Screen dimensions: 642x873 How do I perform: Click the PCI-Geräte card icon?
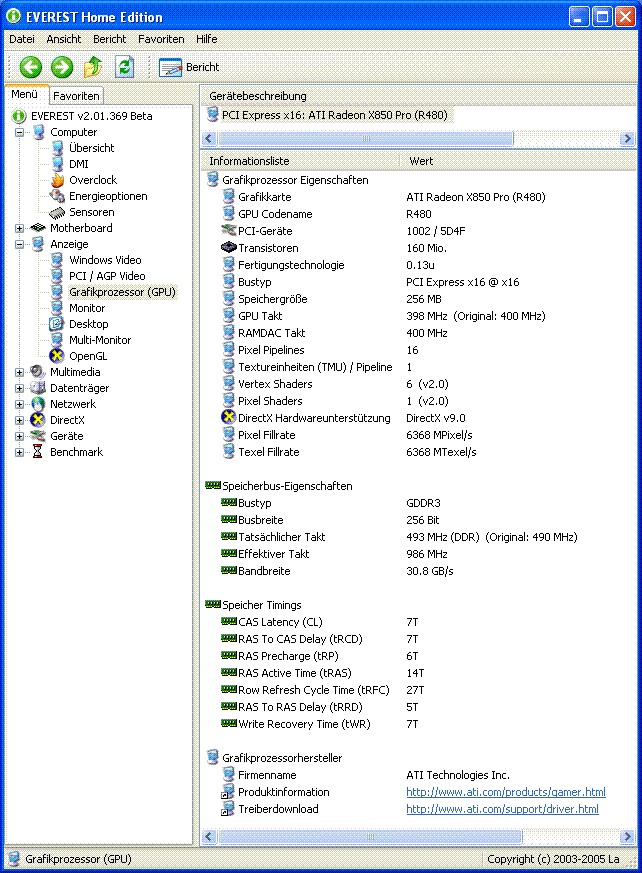tap(228, 230)
